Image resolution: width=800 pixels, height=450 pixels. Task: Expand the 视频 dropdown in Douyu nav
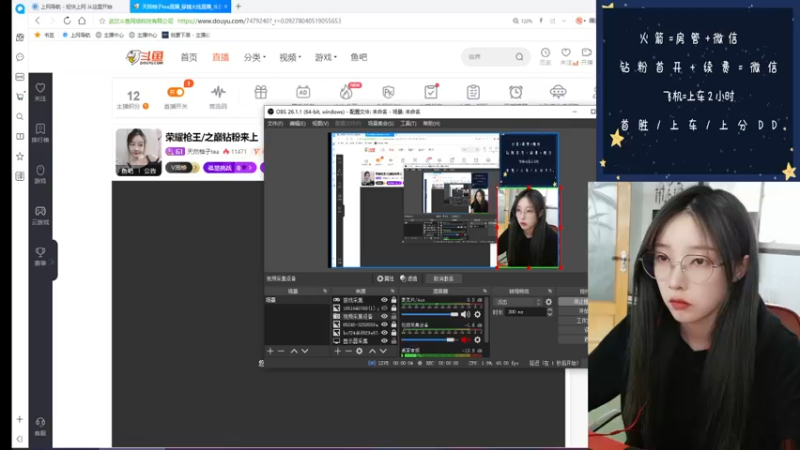pyautogui.click(x=290, y=57)
